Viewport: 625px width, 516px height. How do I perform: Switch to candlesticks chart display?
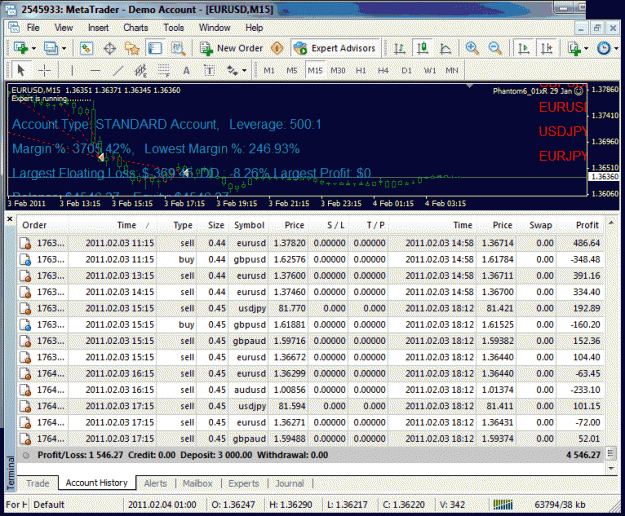tap(423, 48)
